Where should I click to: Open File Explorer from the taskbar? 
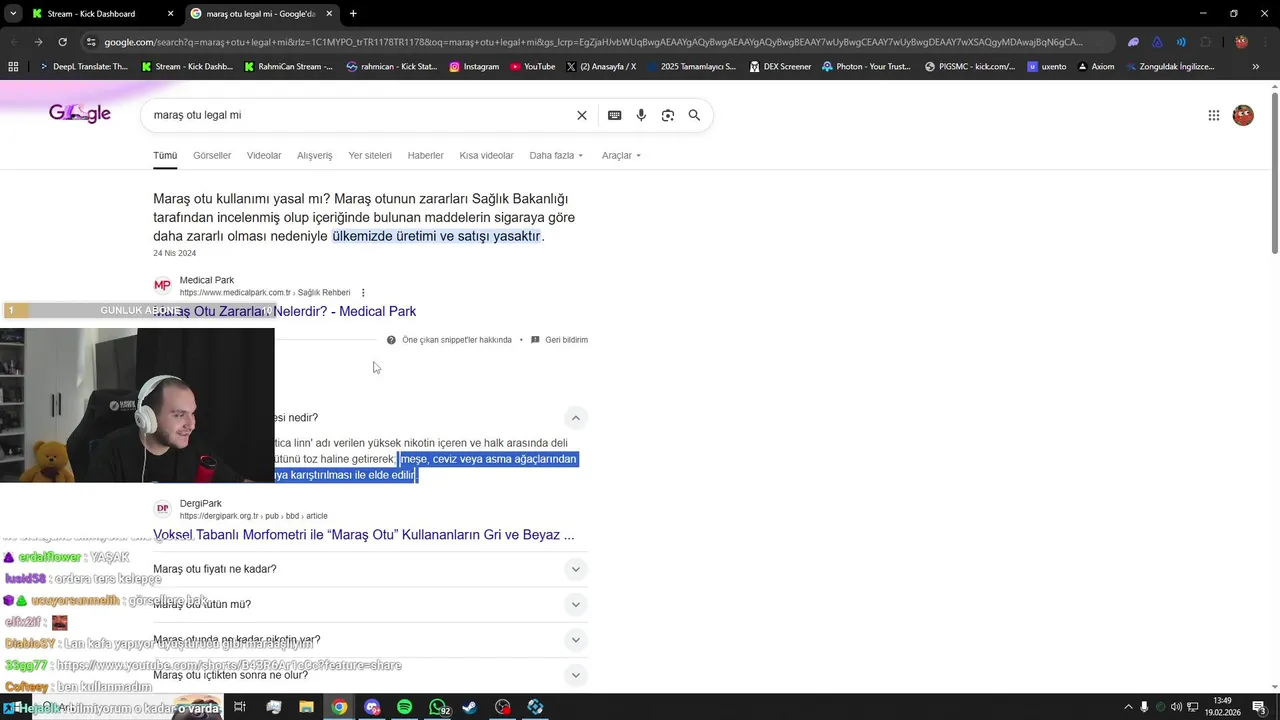point(306,707)
